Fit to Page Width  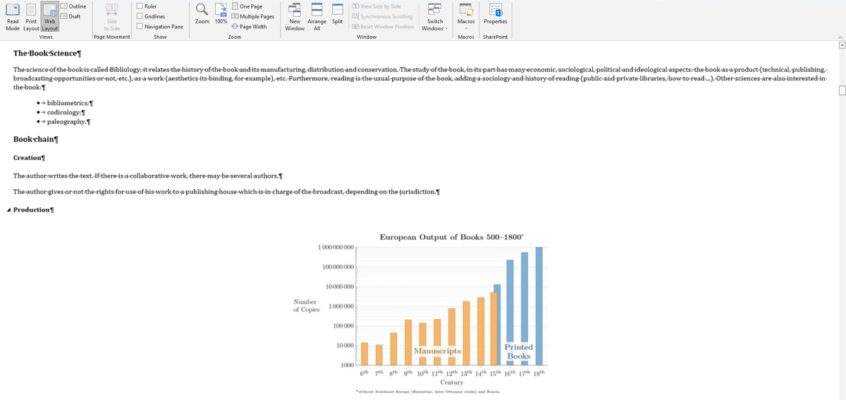click(249, 26)
